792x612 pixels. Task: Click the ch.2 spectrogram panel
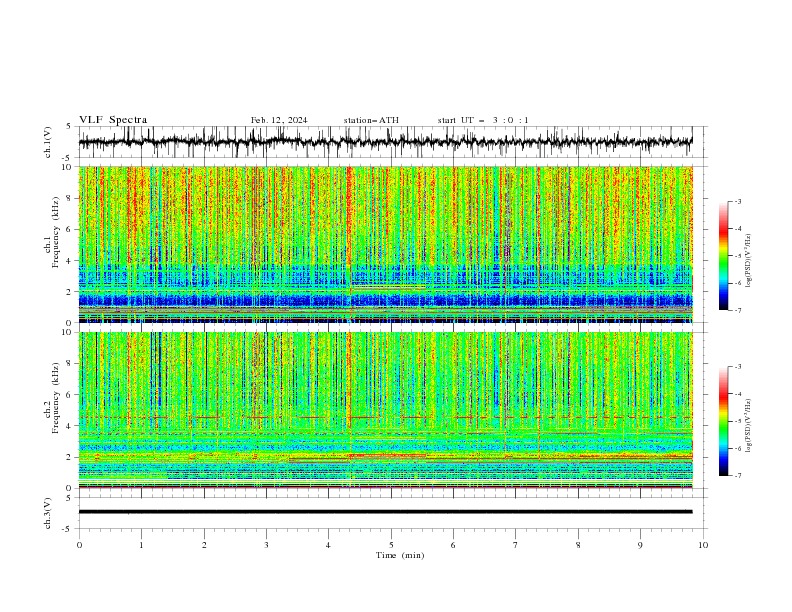tap(385, 410)
